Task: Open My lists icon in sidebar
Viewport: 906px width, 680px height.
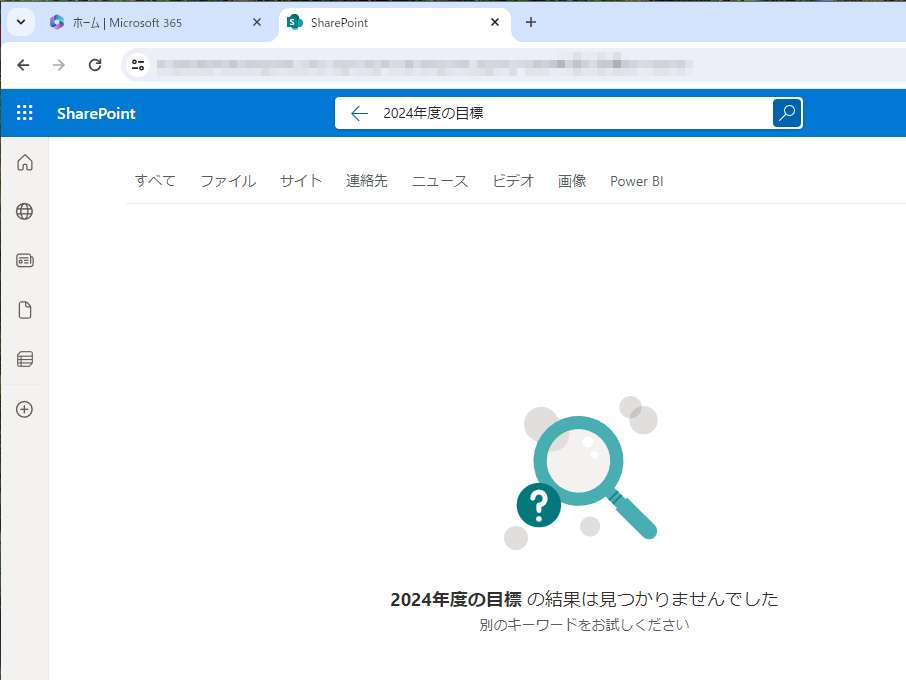Action: point(25,359)
